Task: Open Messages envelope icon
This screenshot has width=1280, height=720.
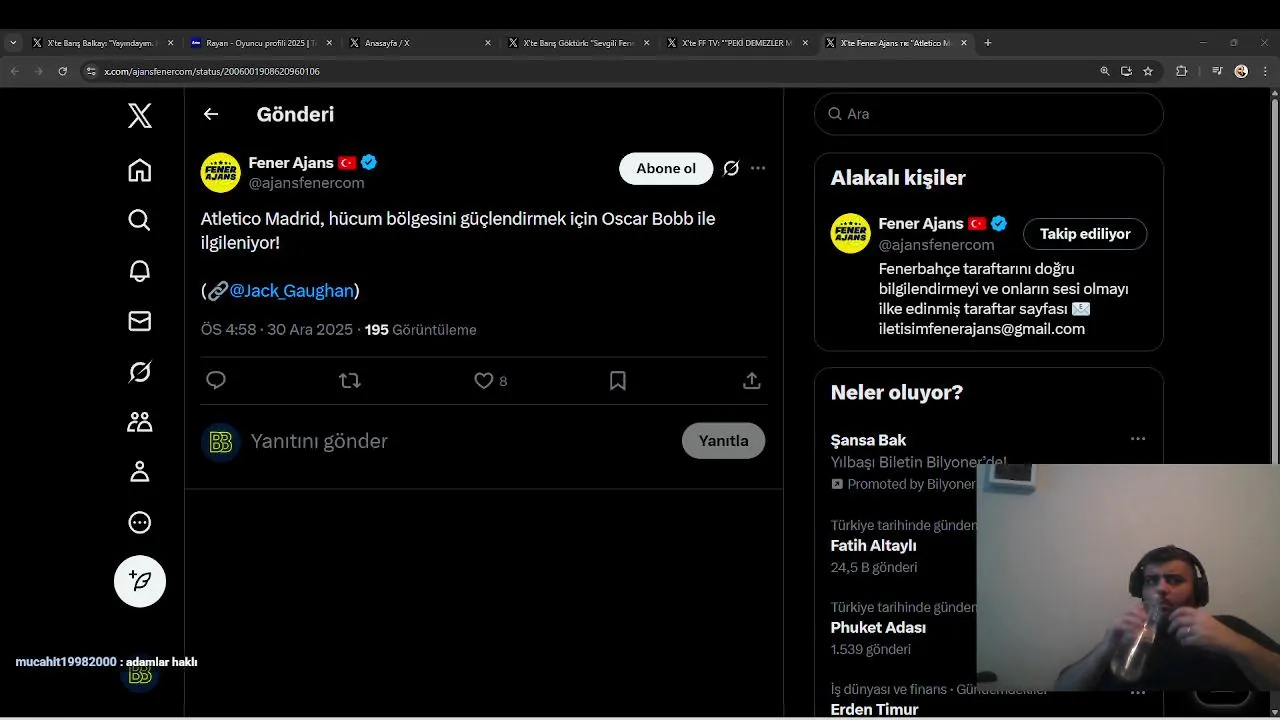Action: (140, 321)
